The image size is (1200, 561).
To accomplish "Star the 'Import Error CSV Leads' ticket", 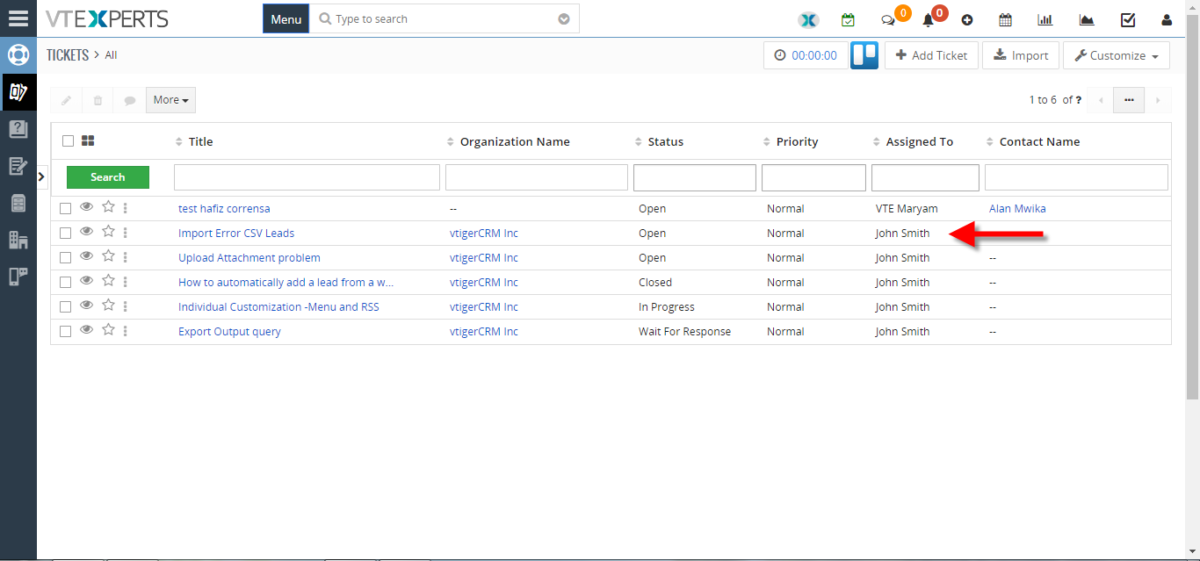I will coord(108,232).
